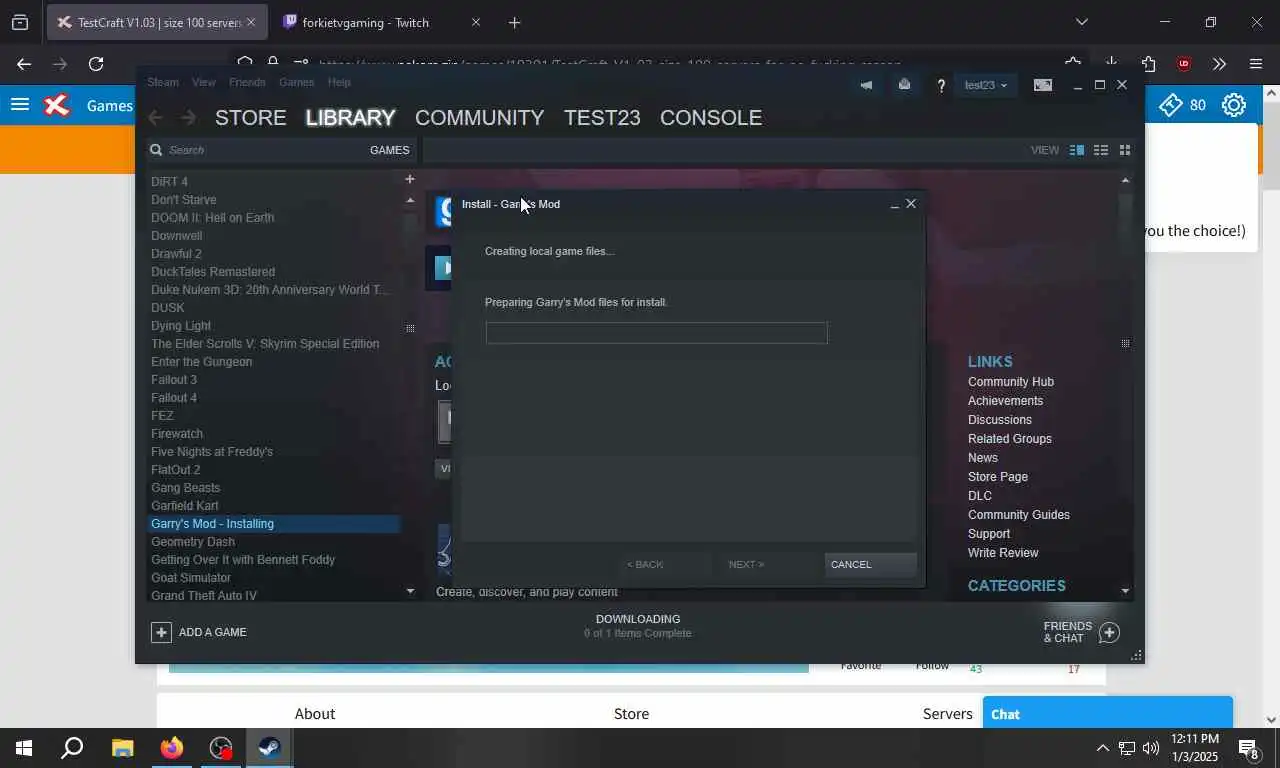Open Firefox application menu

tap(1256, 64)
